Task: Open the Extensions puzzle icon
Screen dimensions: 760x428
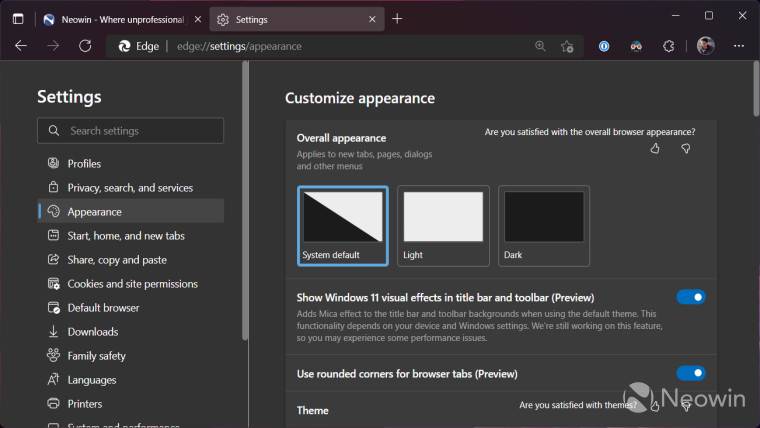Action: (668, 46)
